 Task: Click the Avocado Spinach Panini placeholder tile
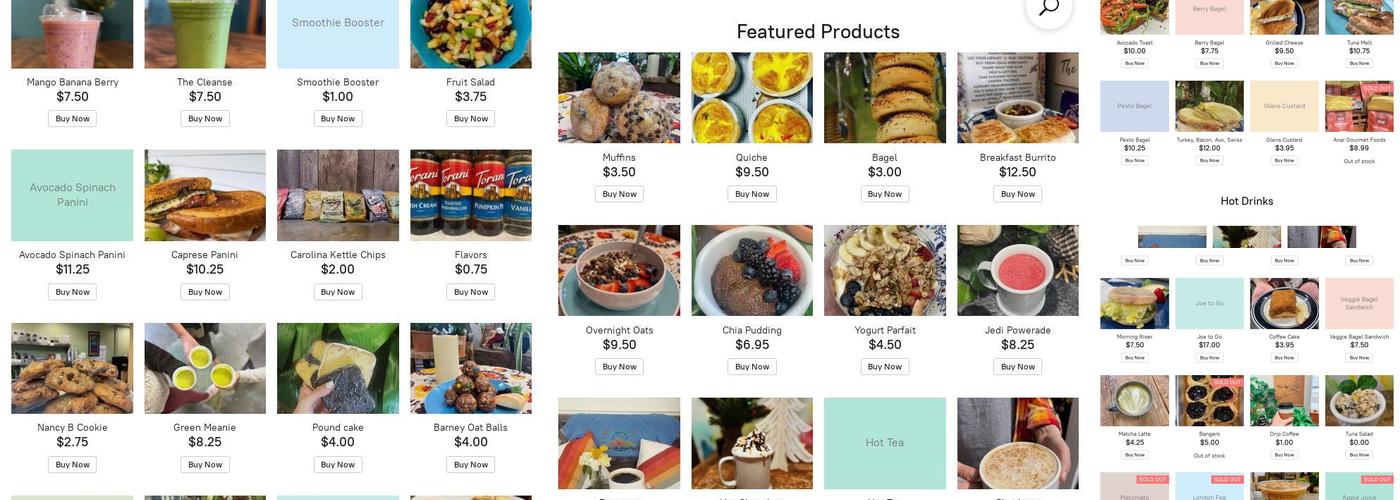pos(72,195)
